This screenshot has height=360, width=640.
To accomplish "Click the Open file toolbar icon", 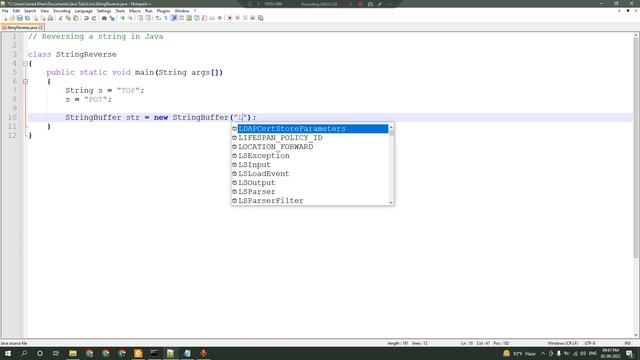I will pyautogui.click(x=12, y=18).
